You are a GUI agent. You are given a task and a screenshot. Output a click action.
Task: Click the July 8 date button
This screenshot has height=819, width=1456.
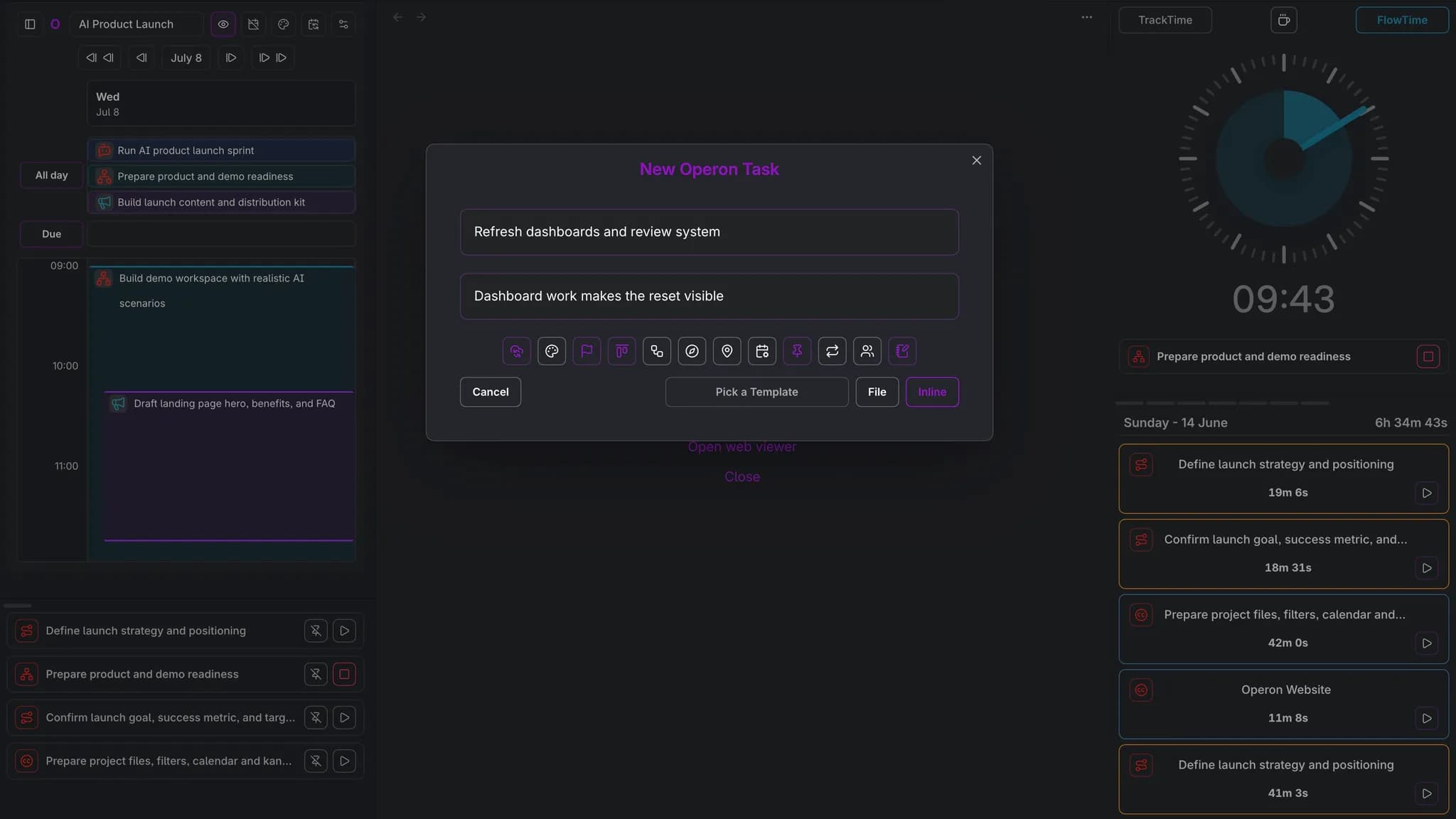click(186, 58)
